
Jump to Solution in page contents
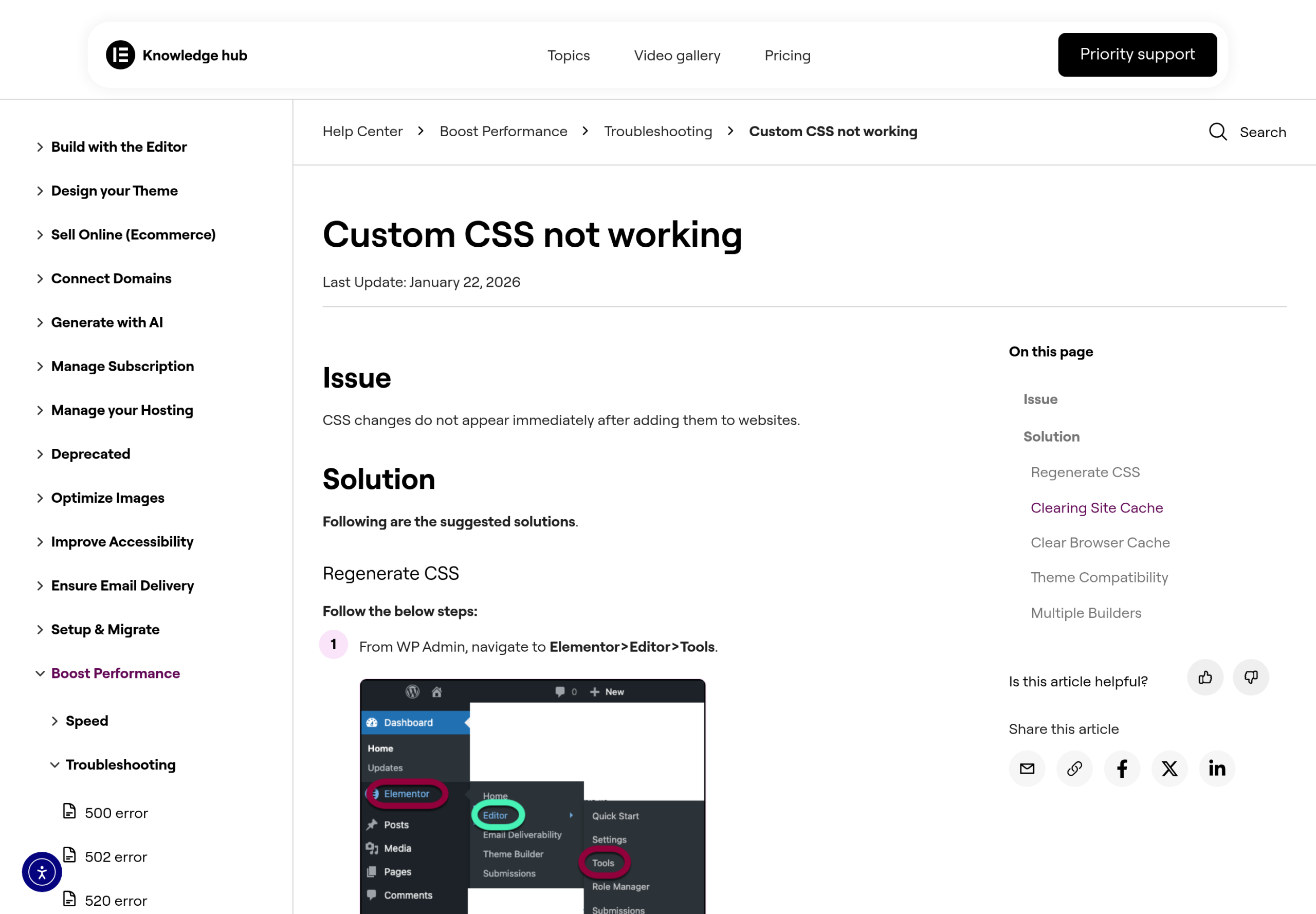[1051, 436]
